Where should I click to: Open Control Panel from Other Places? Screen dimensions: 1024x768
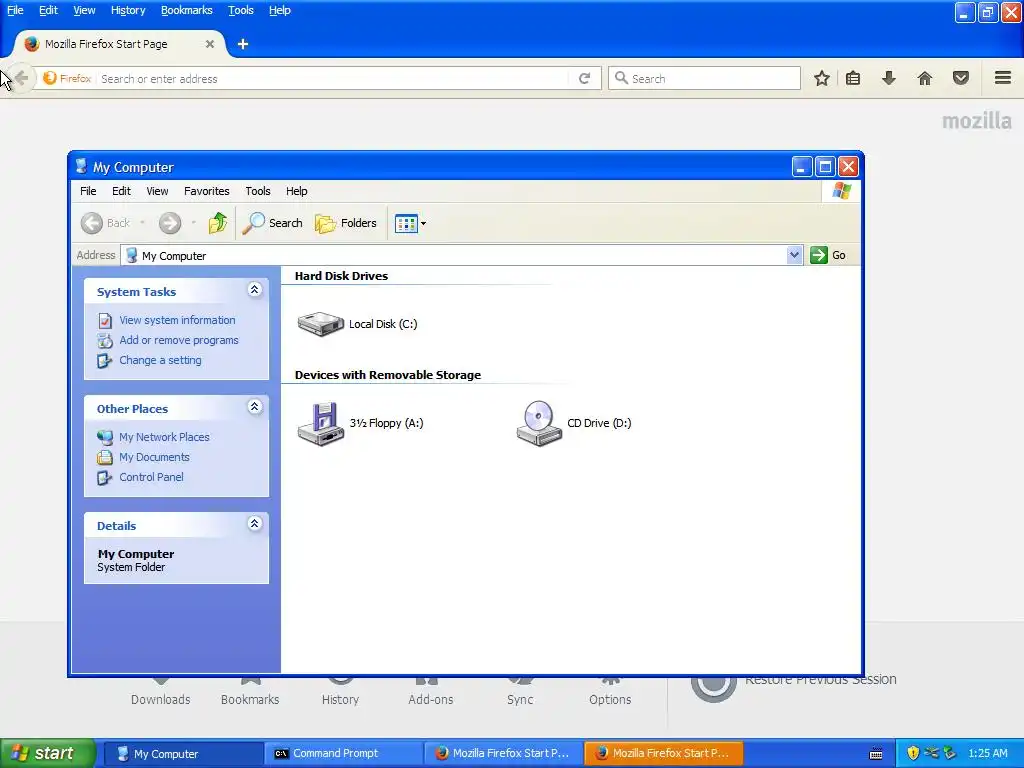pyautogui.click(x=151, y=477)
